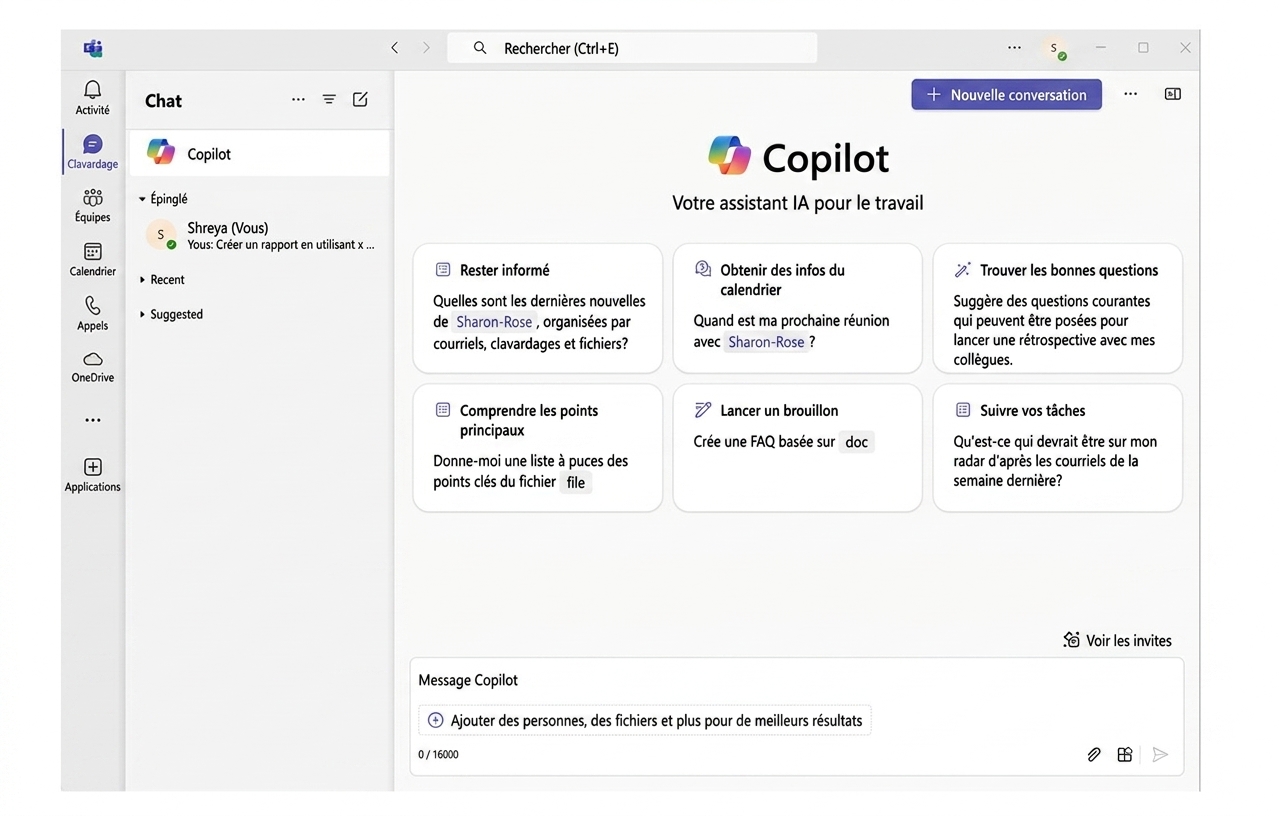The height and width of the screenshot is (816, 1279).
Task: Select the Rester informé prompt card
Action: click(x=537, y=308)
